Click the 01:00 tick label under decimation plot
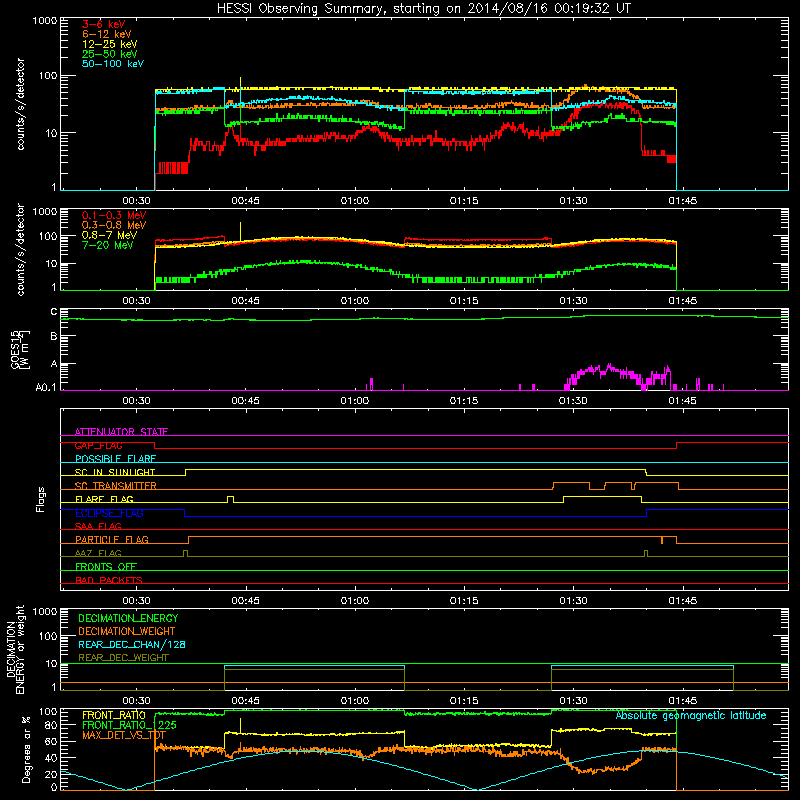Image resolution: width=800 pixels, height=800 pixels. 355,701
